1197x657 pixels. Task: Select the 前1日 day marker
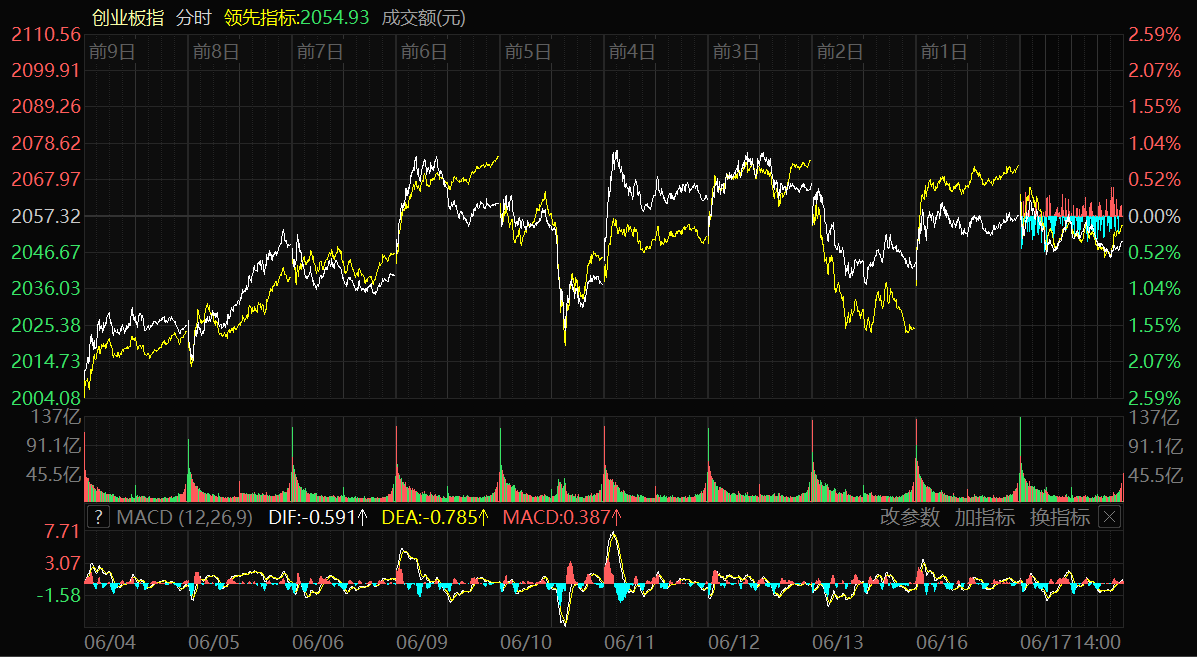click(943, 51)
